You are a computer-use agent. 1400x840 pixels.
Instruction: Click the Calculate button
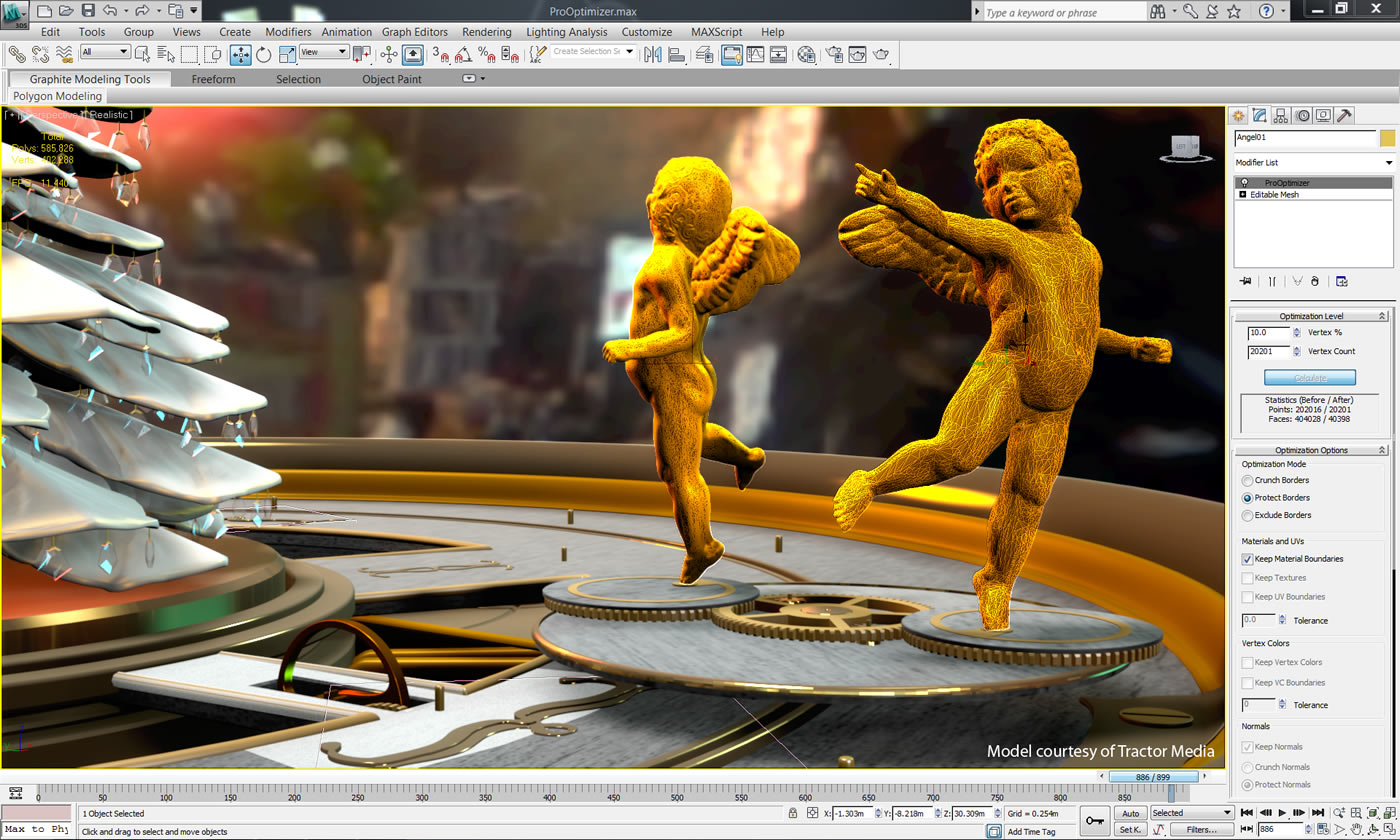click(x=1310, y=378)
